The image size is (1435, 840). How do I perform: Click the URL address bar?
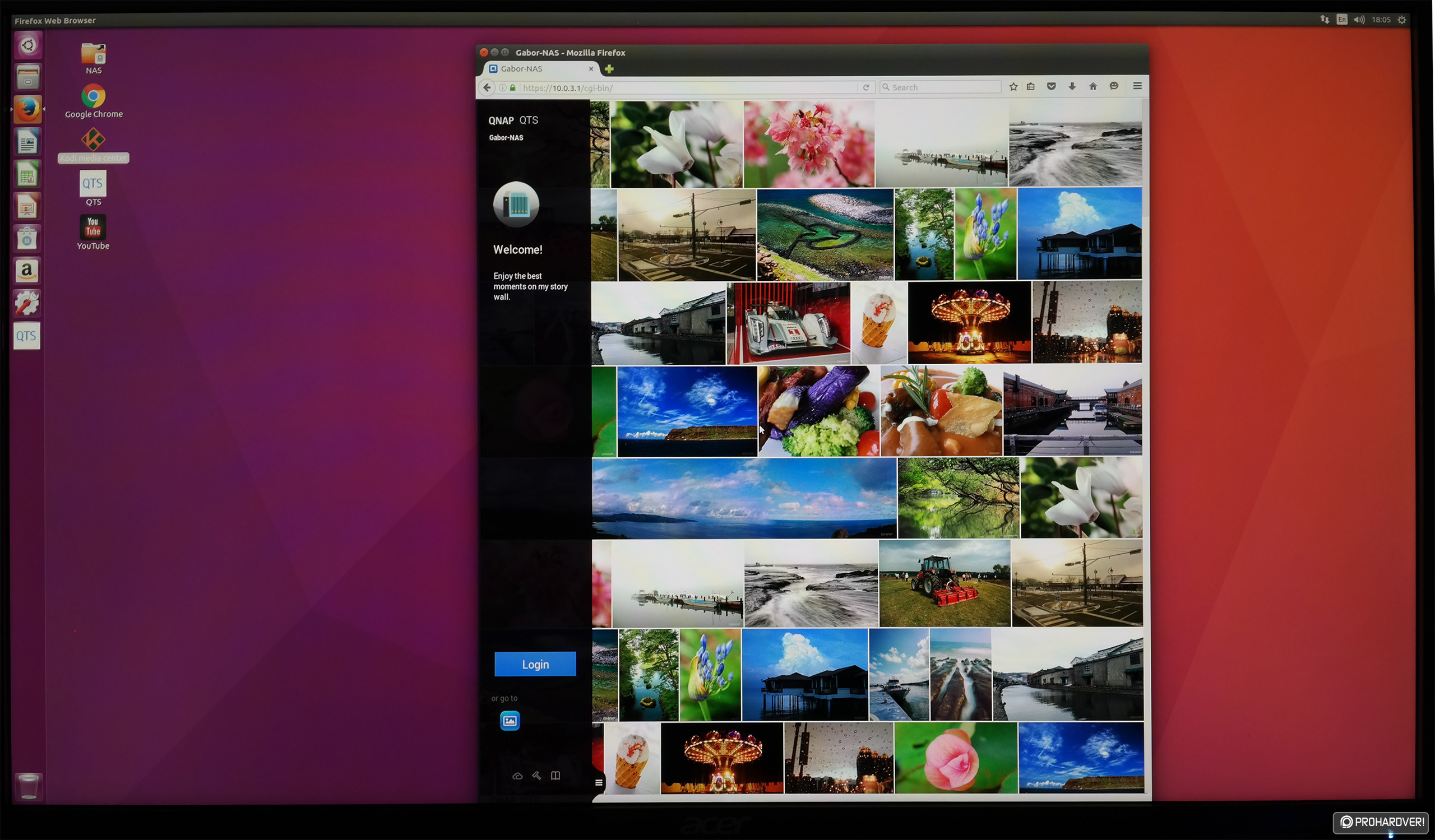[x=686, y=87]
